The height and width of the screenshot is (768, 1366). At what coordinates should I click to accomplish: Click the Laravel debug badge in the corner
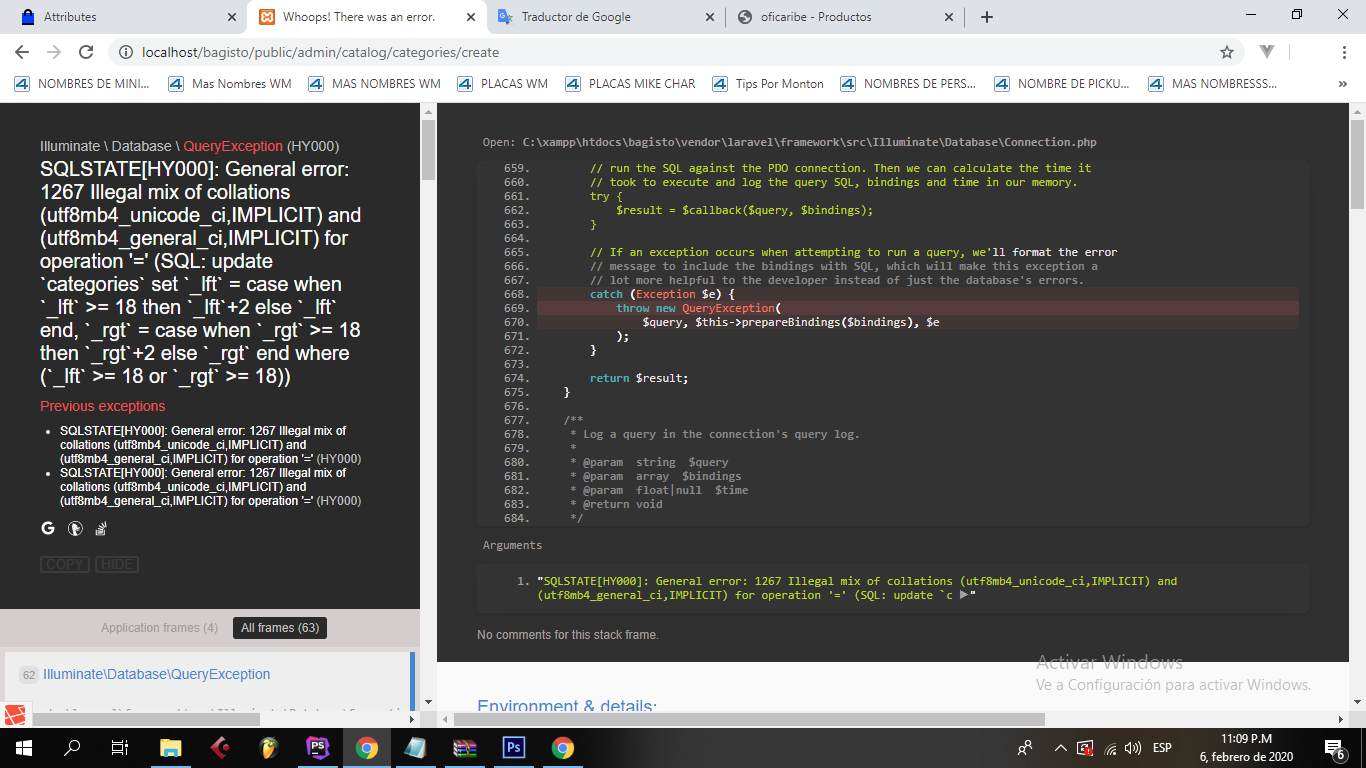click(15, 715)
